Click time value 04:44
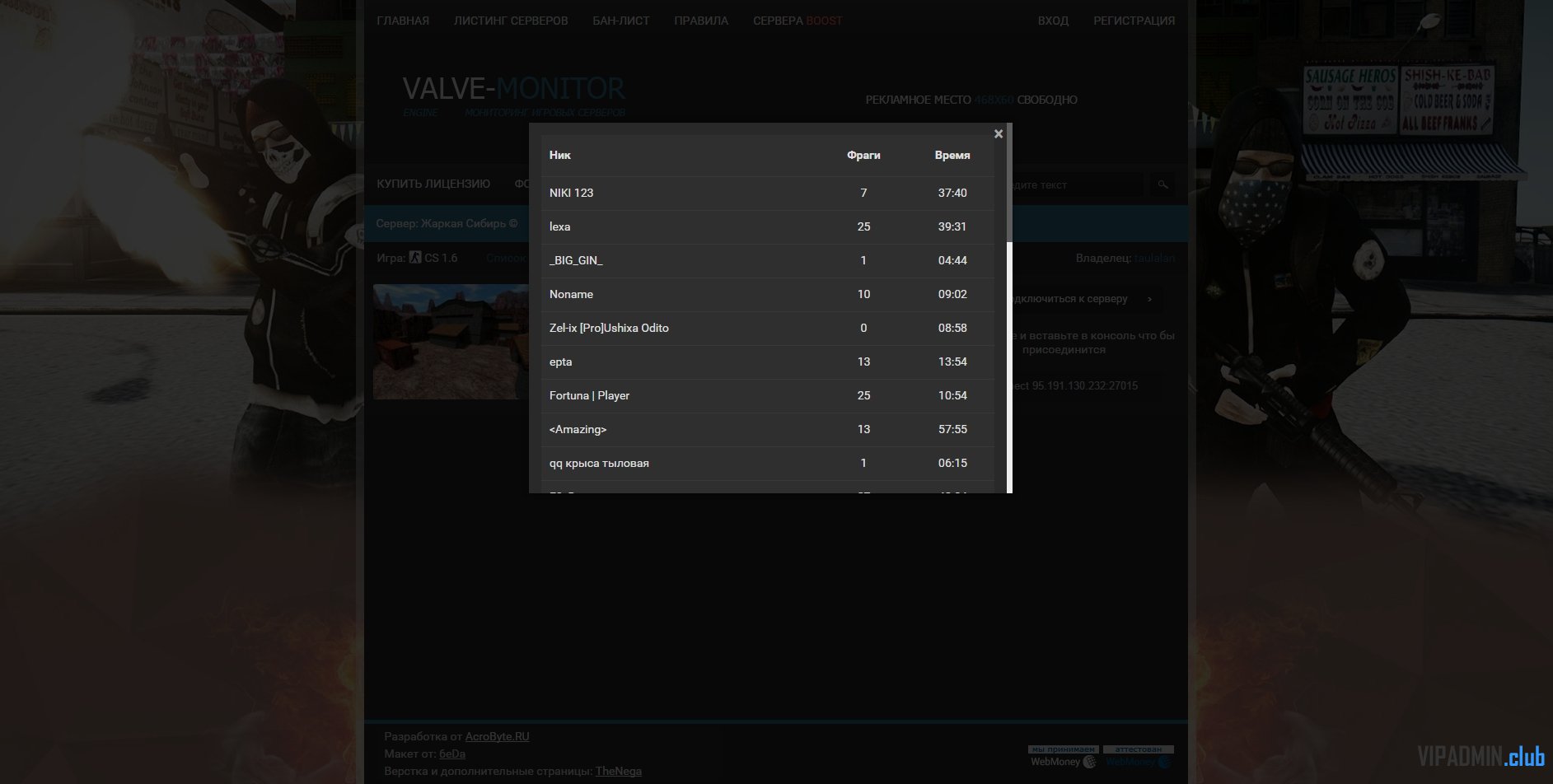 [952, 260]
